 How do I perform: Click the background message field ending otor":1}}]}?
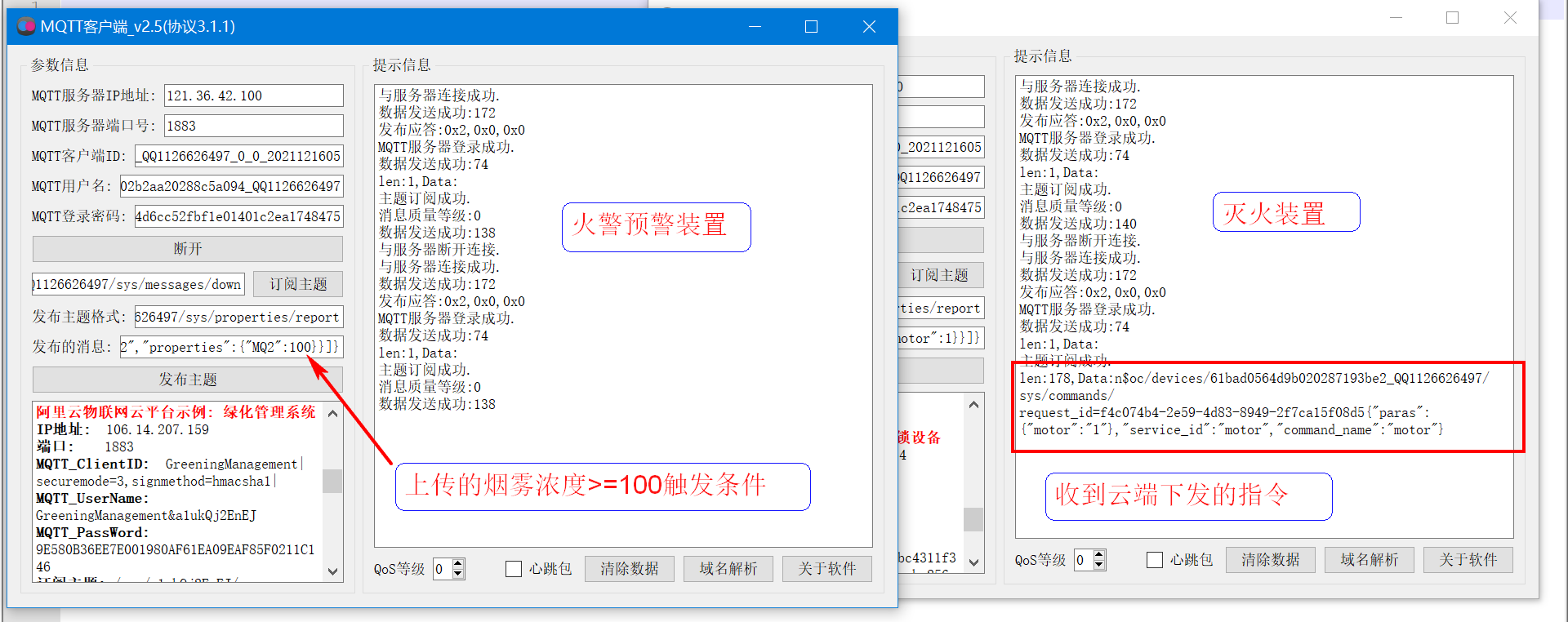pos(941,338)
